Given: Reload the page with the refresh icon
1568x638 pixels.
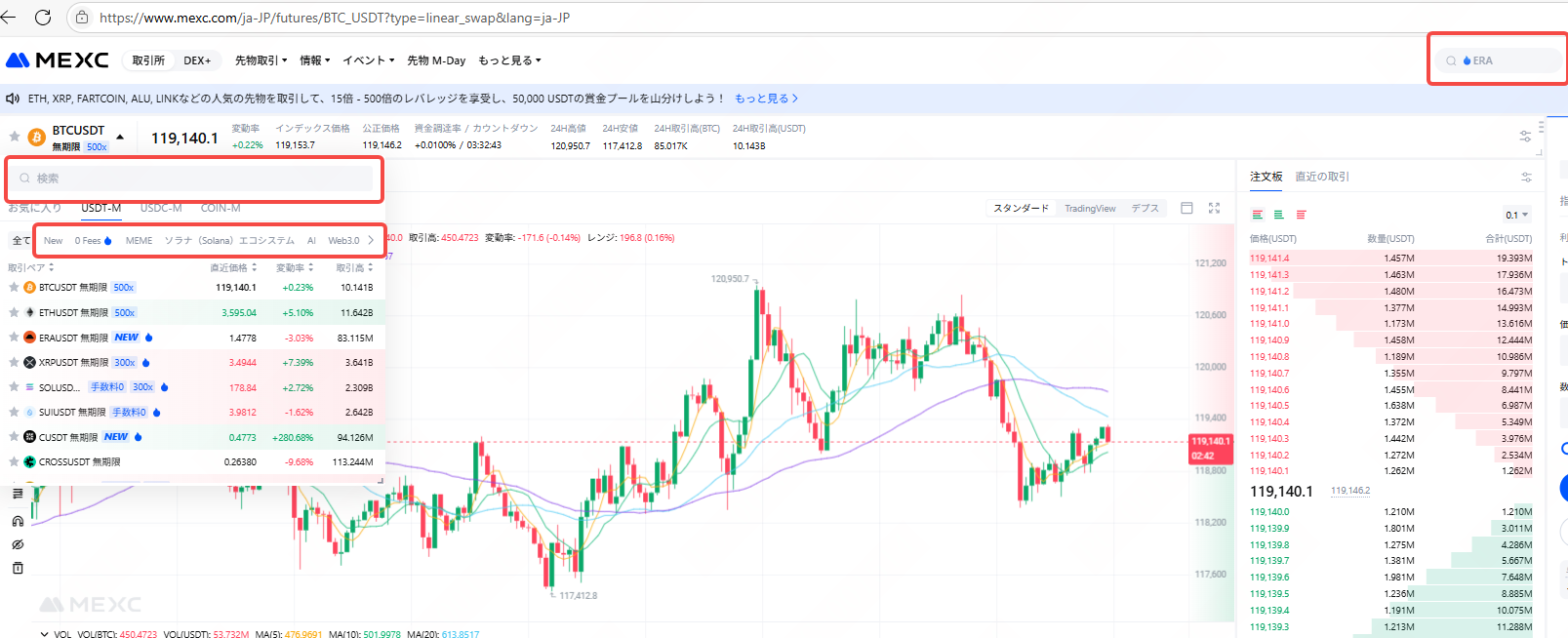Looking at the screenshot, I should click(43, 17).
